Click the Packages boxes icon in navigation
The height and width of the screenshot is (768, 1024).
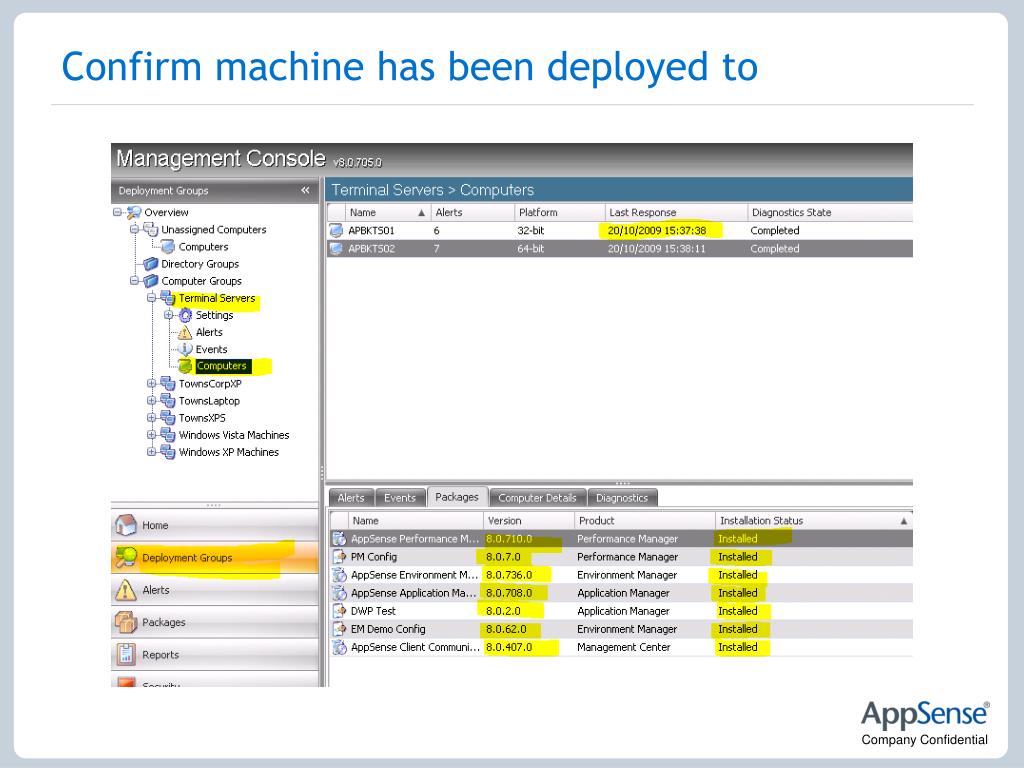[125, 622]
